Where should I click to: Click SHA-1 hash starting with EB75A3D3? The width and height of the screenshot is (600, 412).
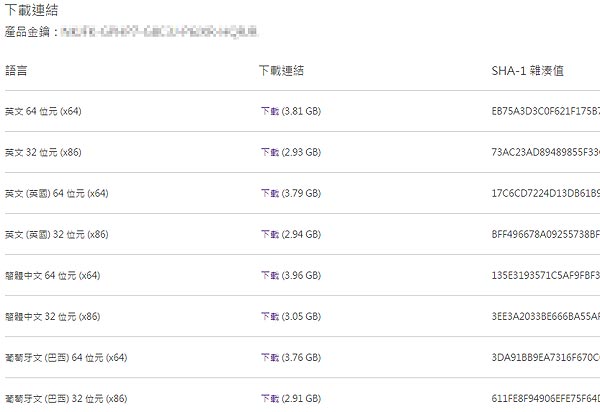(545, 111)
